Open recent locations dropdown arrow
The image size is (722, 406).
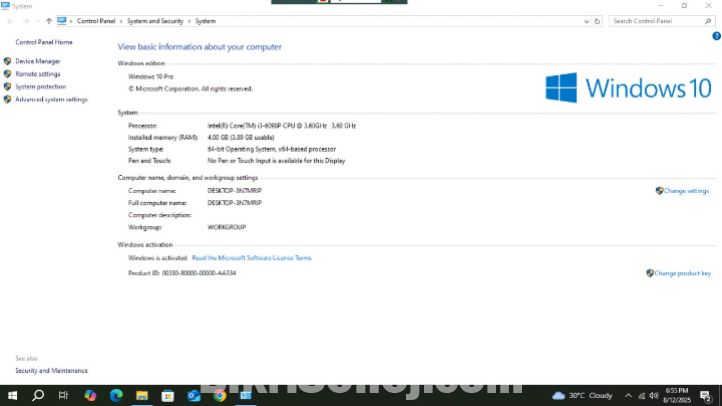pyautogui.click(x=38, y=21)
